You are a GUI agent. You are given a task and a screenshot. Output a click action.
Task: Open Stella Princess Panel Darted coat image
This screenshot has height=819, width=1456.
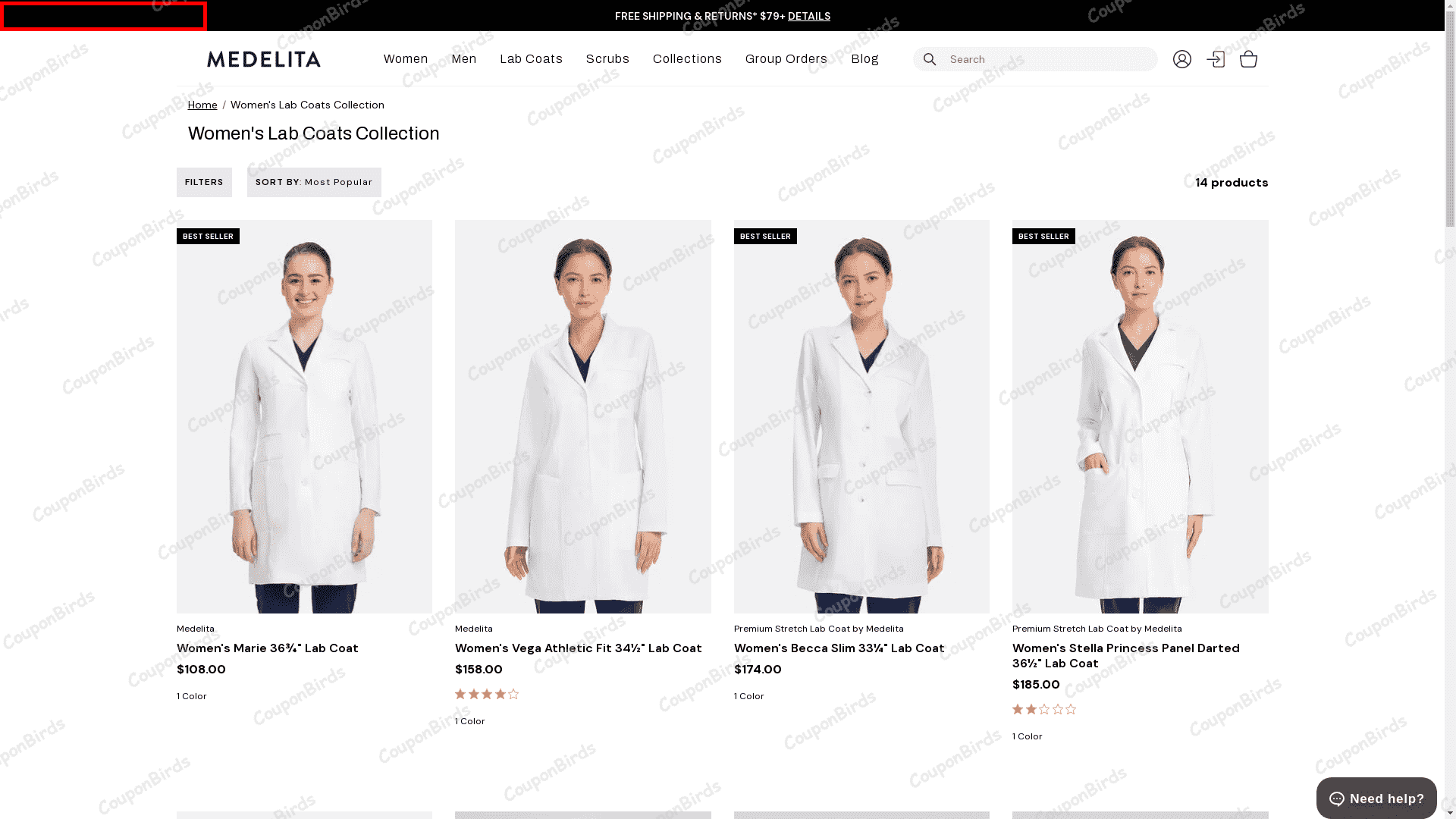pyautogui.click(x=1140, y=416)
